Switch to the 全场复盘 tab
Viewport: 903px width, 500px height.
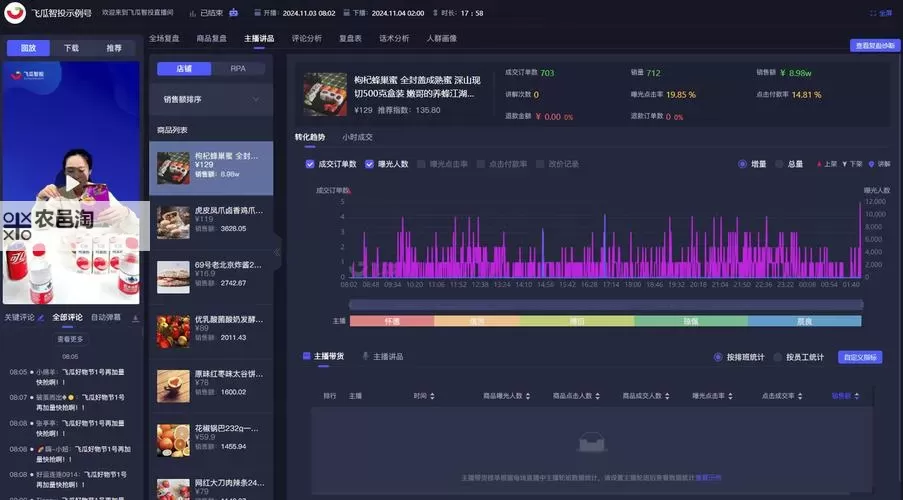point(164,39)
